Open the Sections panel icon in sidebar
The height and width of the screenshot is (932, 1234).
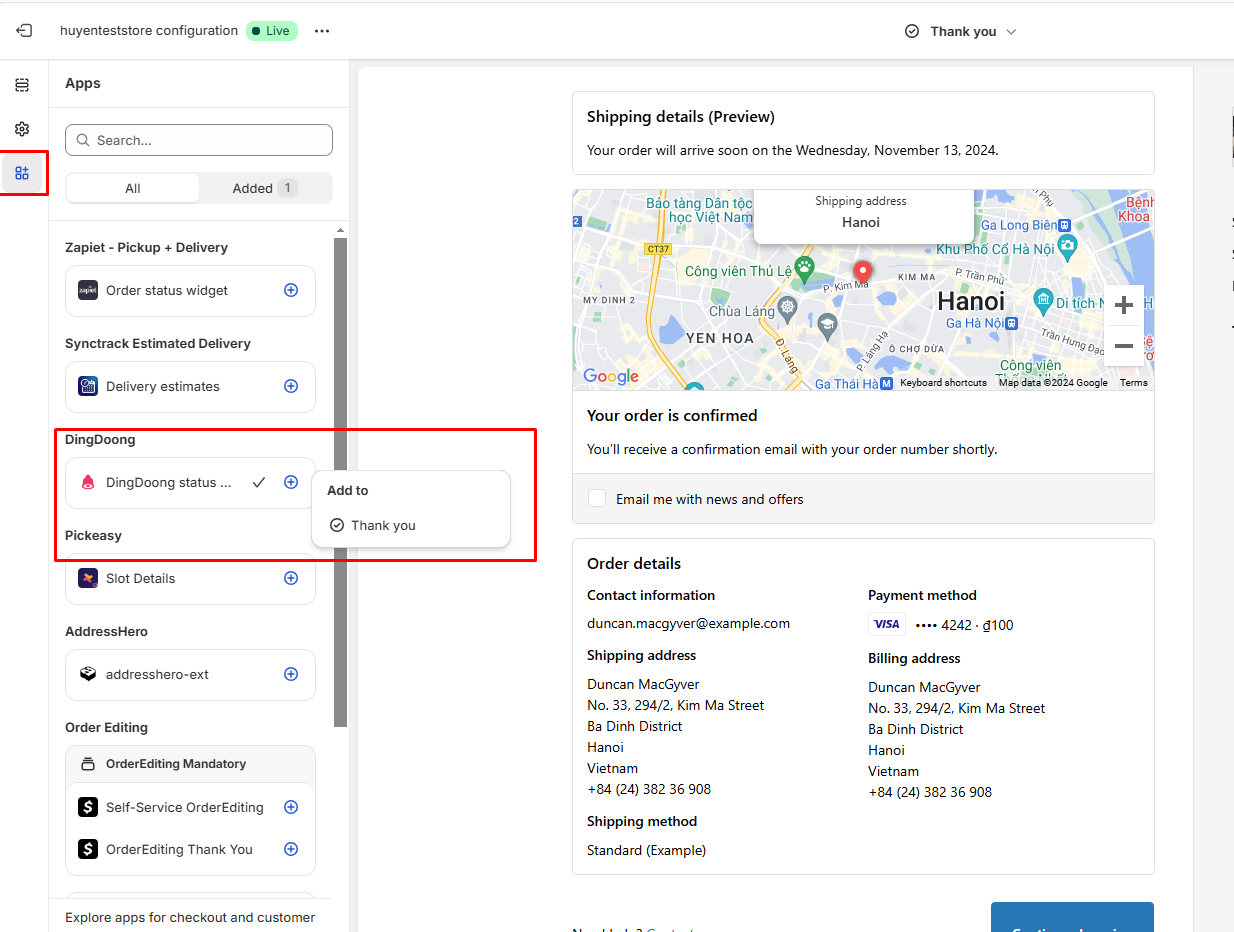click(x=22, y=85)
